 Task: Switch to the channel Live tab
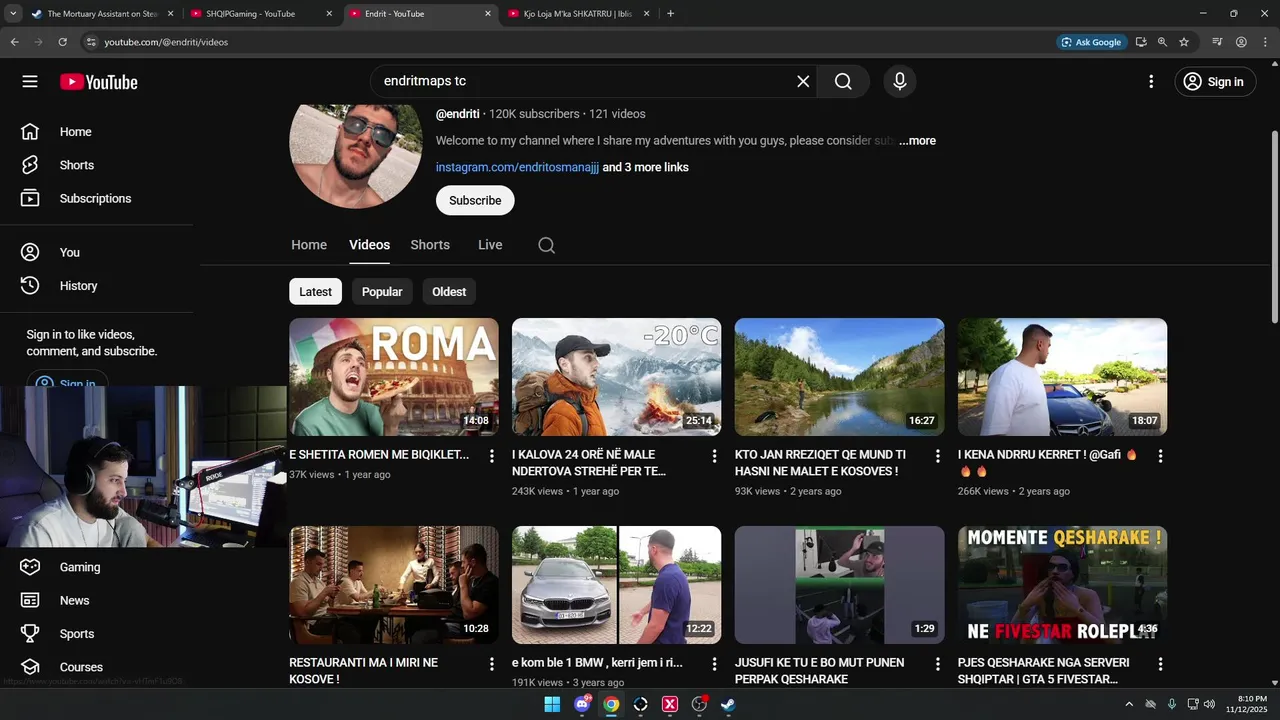[x=490, y=245]
